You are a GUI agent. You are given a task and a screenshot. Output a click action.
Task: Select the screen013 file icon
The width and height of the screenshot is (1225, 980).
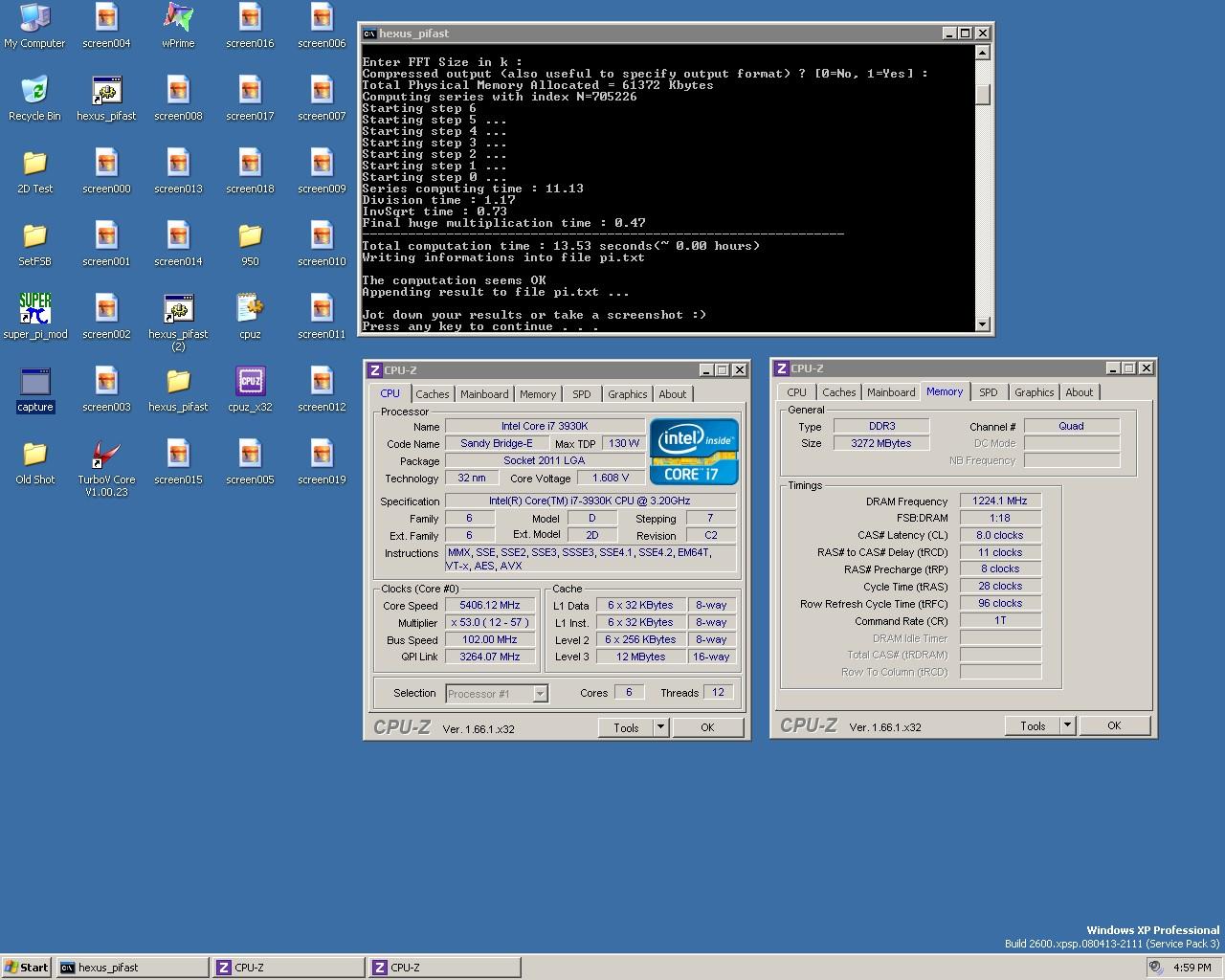(x=178, y=171)
